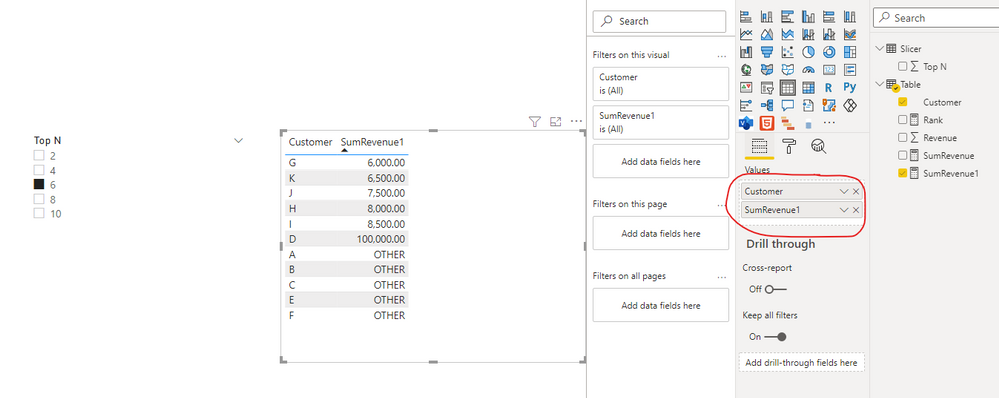Select the KPI visual

click(746, 87)
